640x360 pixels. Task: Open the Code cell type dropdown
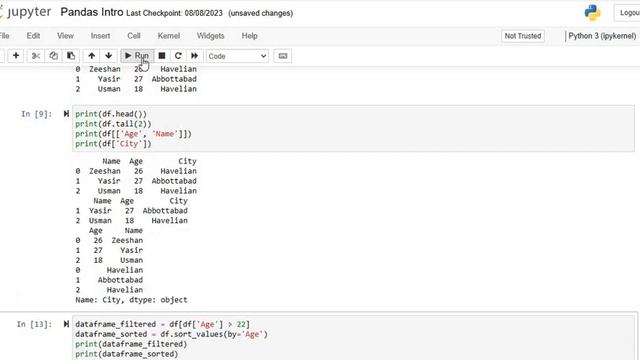[237, 56]
